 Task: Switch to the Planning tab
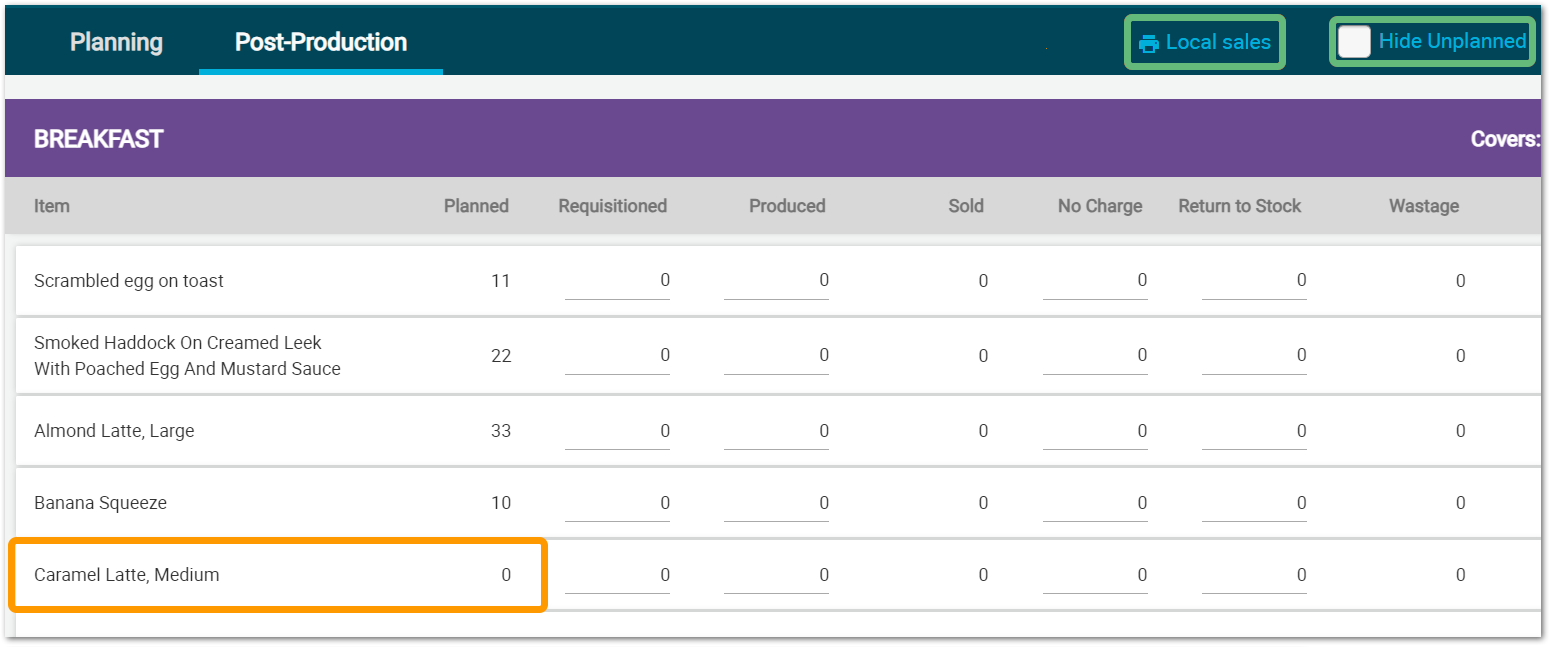(x=116, y=42)
